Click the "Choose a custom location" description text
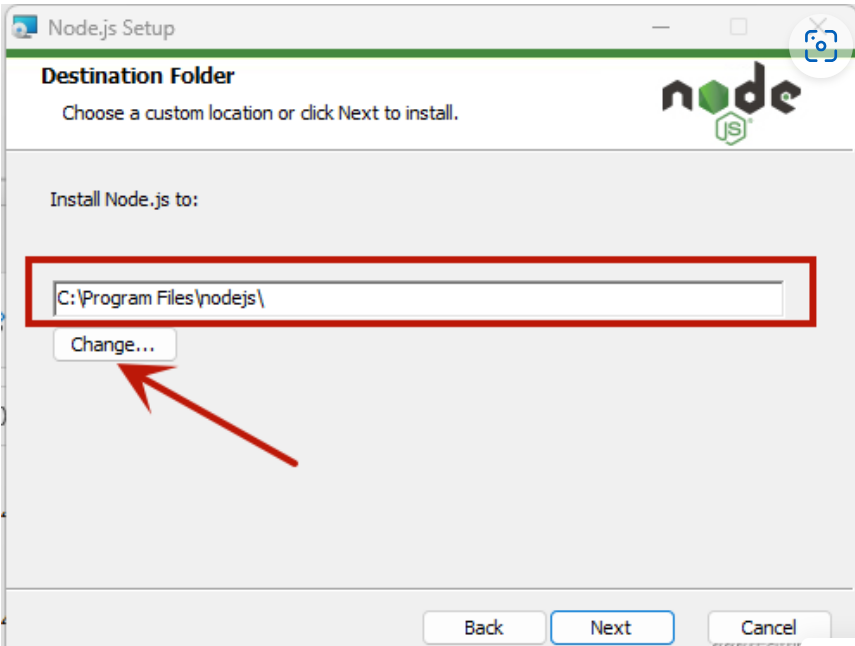Image resolution: width=855 pixels, height=646 pixels. click(260, 113)
